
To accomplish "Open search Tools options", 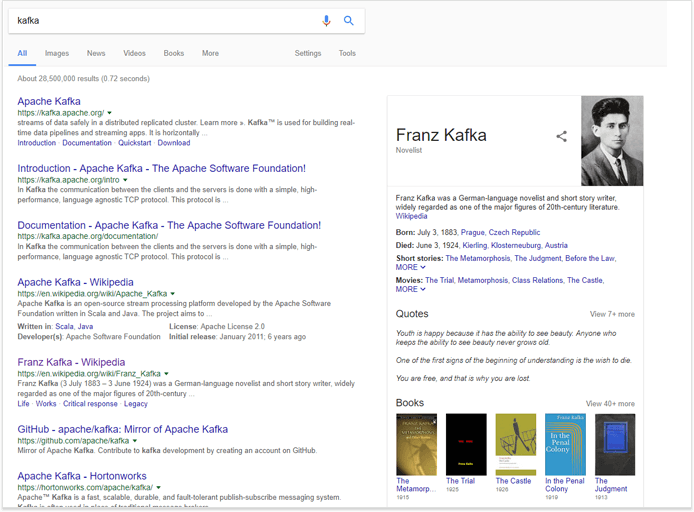I will (347, 53).
